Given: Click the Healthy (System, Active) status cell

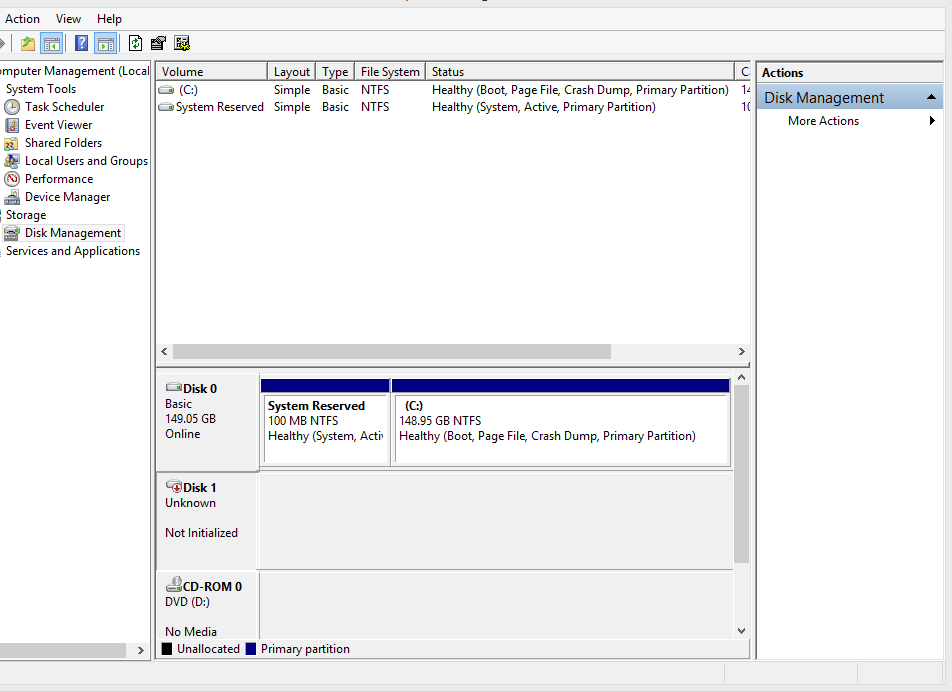Looking at the screenshot, I should click(x=543, y=107).
